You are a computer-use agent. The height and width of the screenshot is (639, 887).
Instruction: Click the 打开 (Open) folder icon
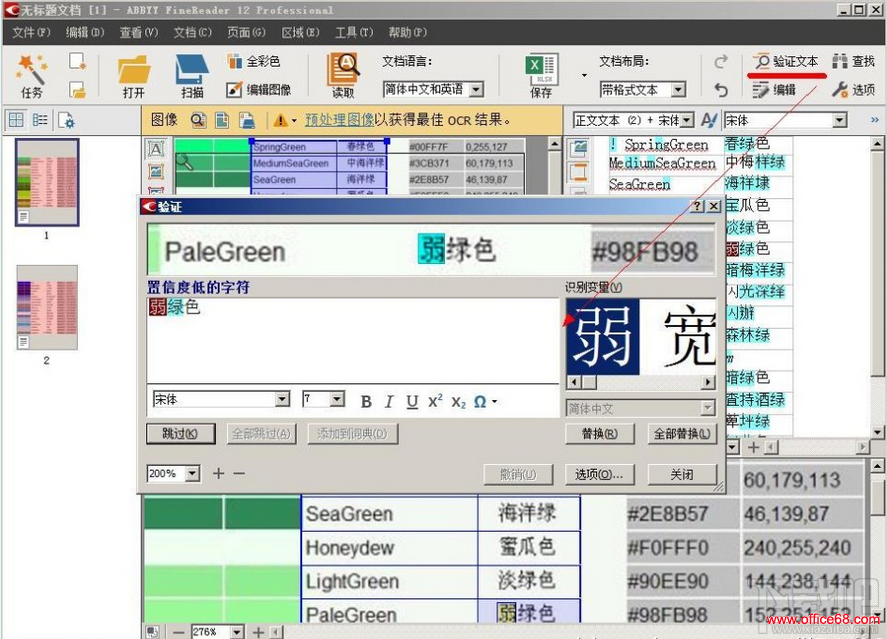pyautogui.click(x=134, y=69)
